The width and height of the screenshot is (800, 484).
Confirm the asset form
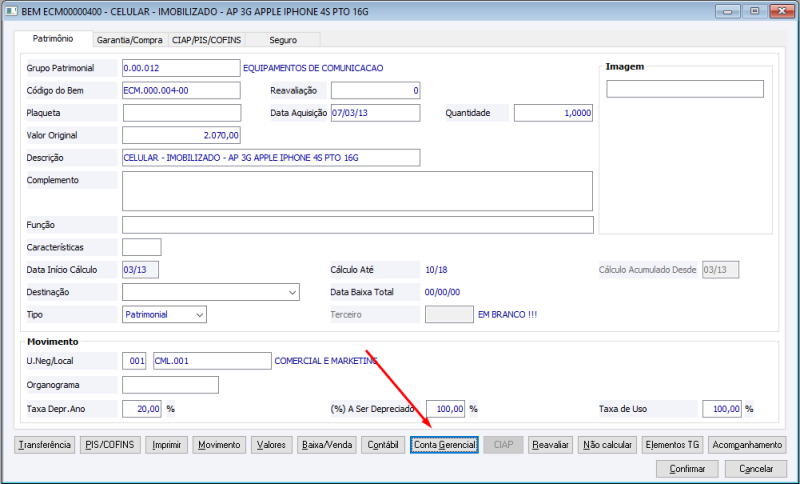click(x=687, y=469)
